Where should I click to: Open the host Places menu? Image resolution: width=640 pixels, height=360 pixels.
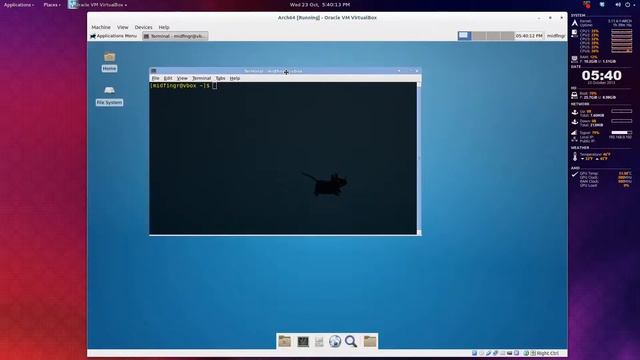tap(52, 5)
